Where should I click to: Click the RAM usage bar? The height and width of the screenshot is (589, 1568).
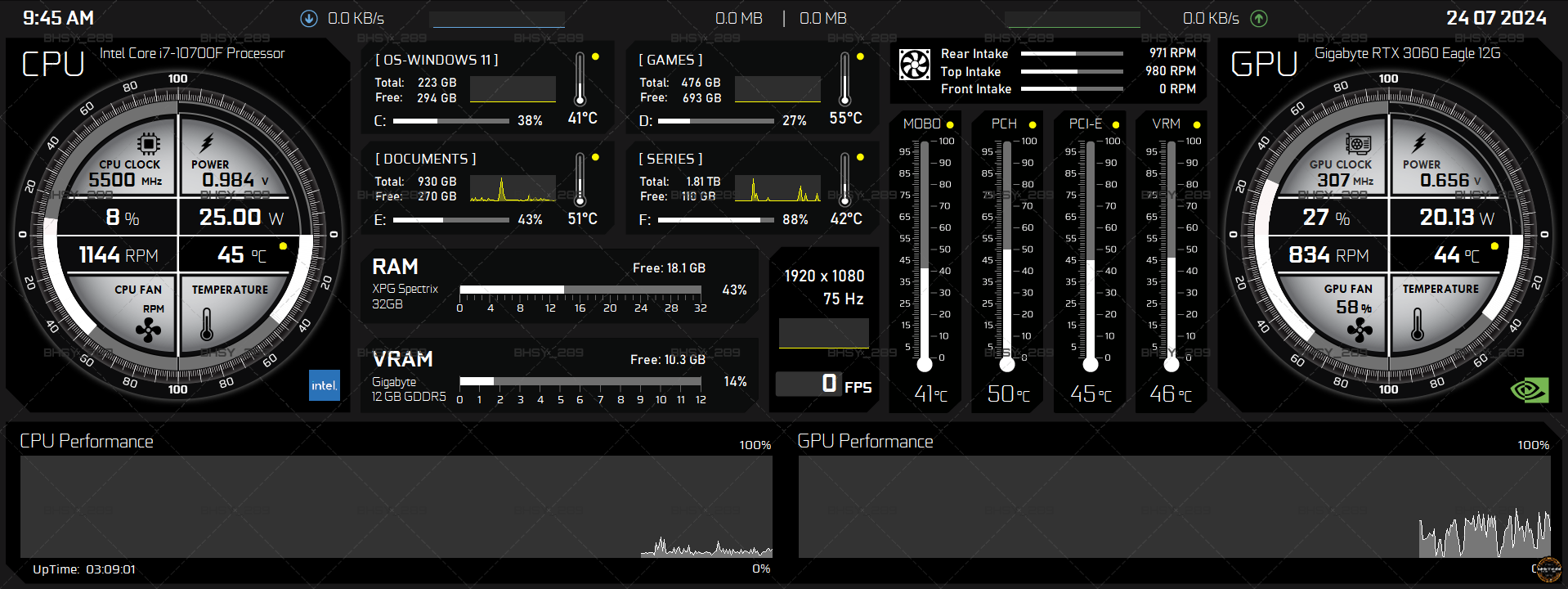(x=580, y=290)
